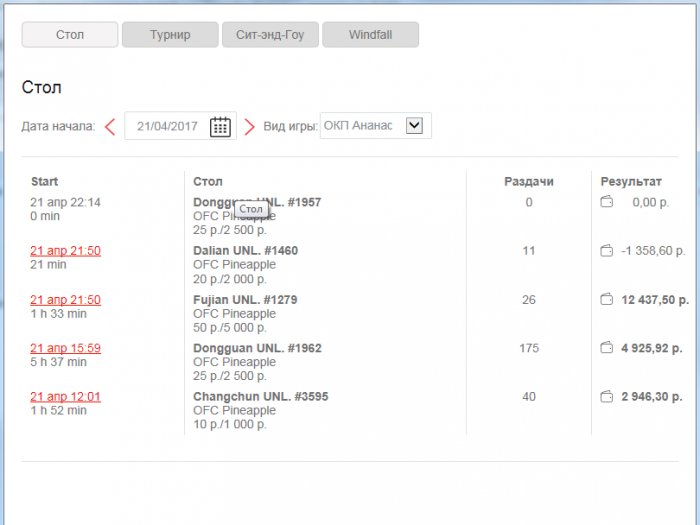Switch to the Сит-энд-Гоу tab
Screen dimensions: 700x525
[270, 34]
